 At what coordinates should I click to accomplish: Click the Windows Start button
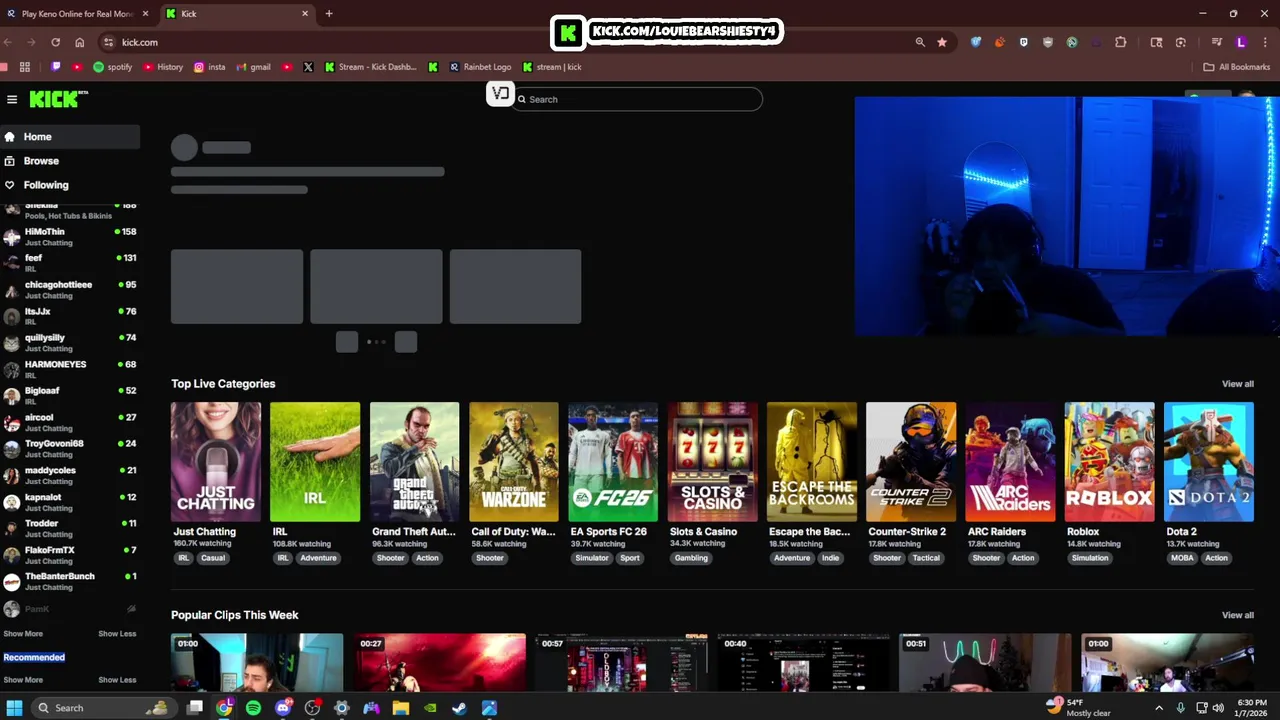(14, 708)
